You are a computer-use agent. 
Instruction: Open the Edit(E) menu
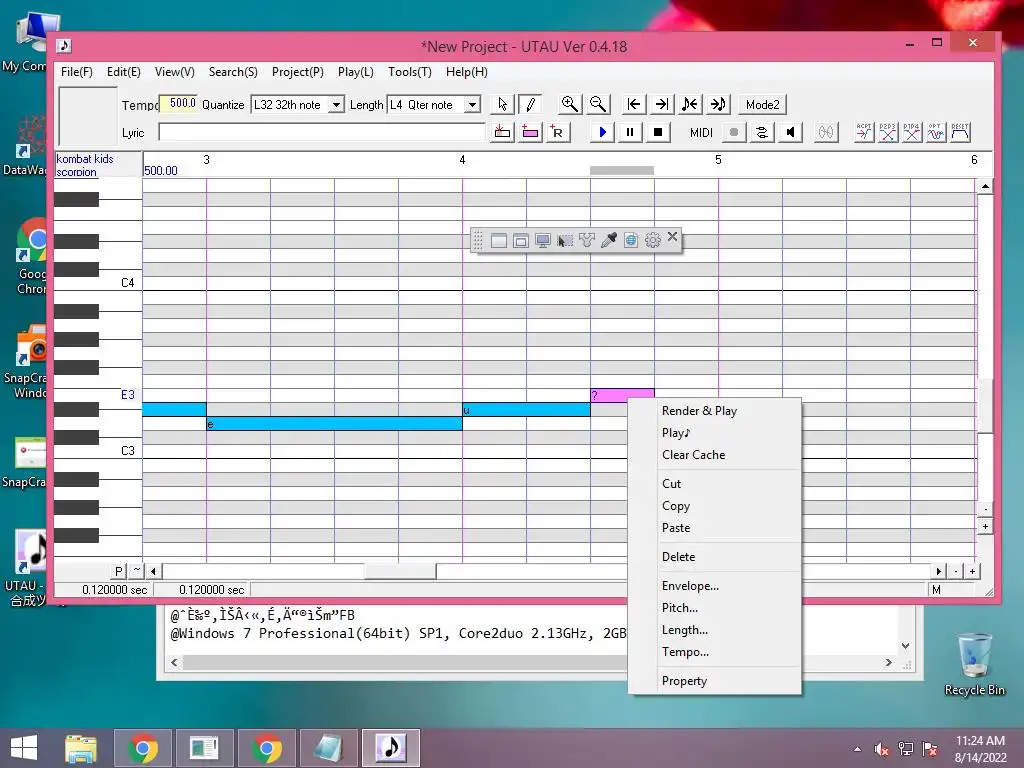coord(123,72)
